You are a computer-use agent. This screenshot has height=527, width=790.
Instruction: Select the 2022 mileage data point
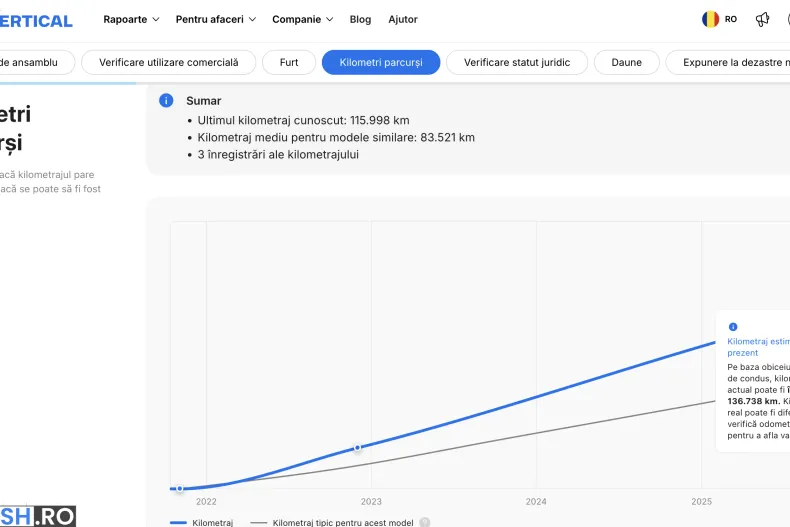[179, 488]
